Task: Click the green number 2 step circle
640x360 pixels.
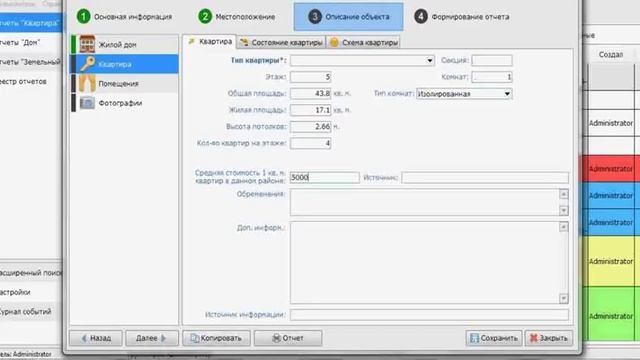Action: coord(204,17)
